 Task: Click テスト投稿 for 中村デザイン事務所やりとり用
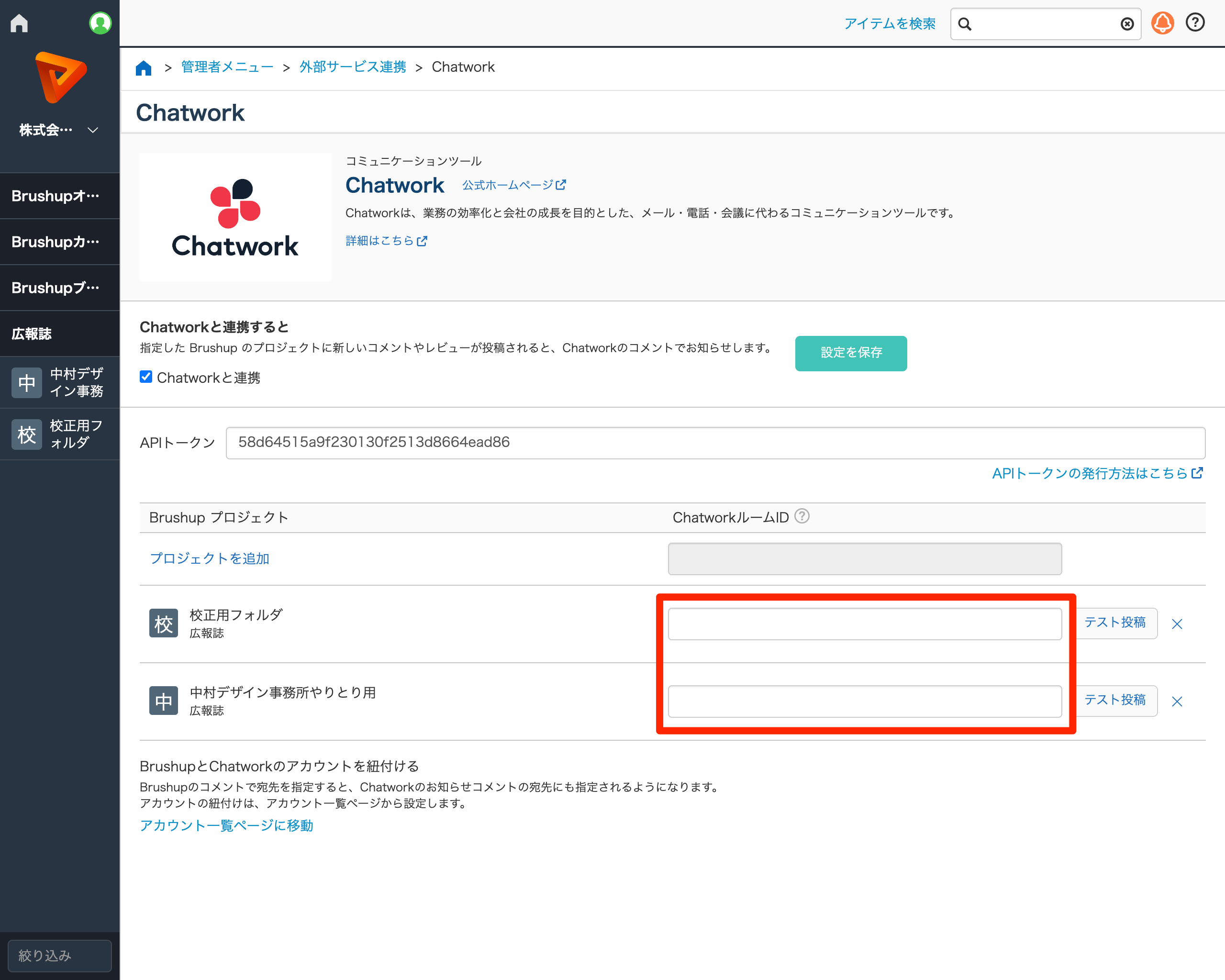click(x=1115, y=701)
